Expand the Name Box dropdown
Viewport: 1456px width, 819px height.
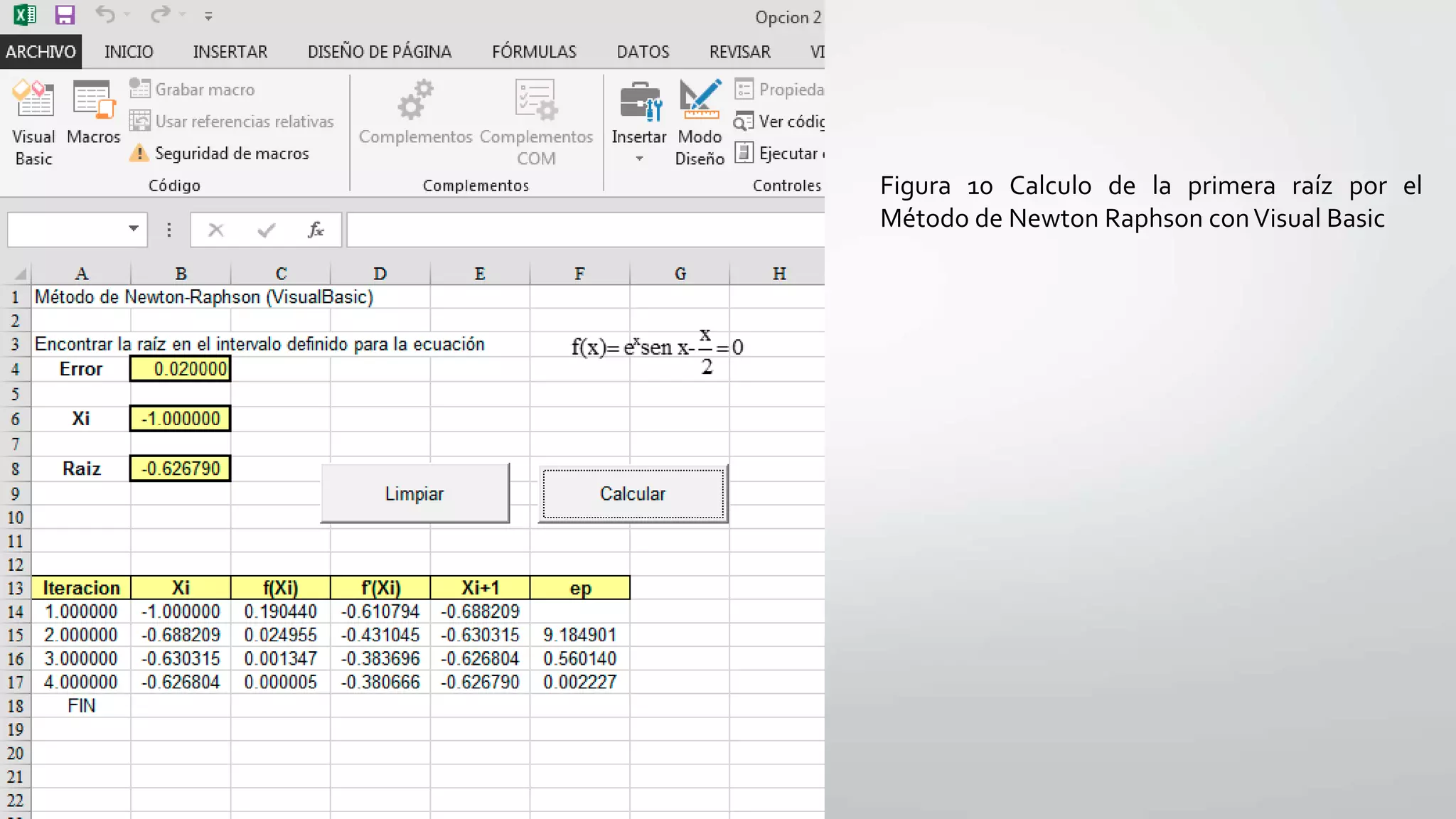point(133,229)
